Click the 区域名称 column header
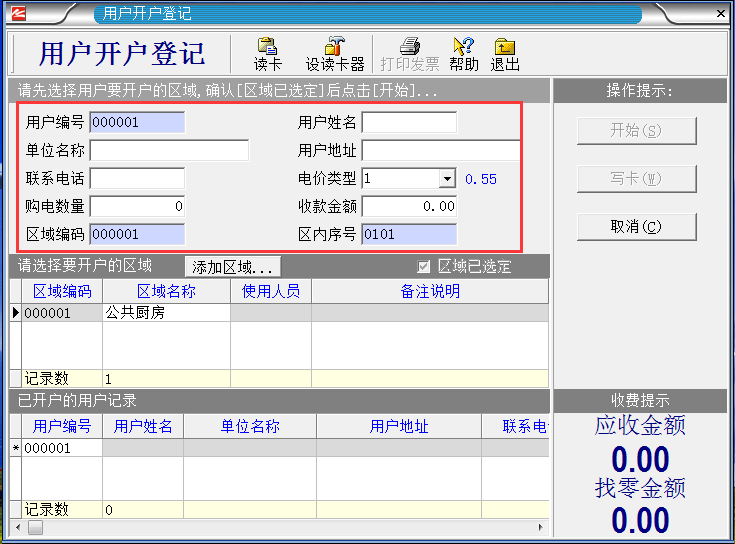The height and width of the screenshot is (544, 735). click(x=166, y=291)
